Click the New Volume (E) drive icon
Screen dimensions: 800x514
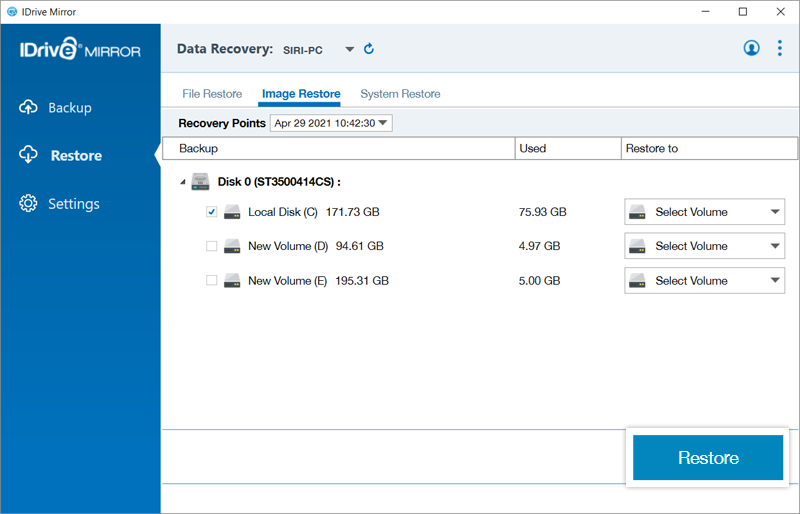click(x=232, y=280)
